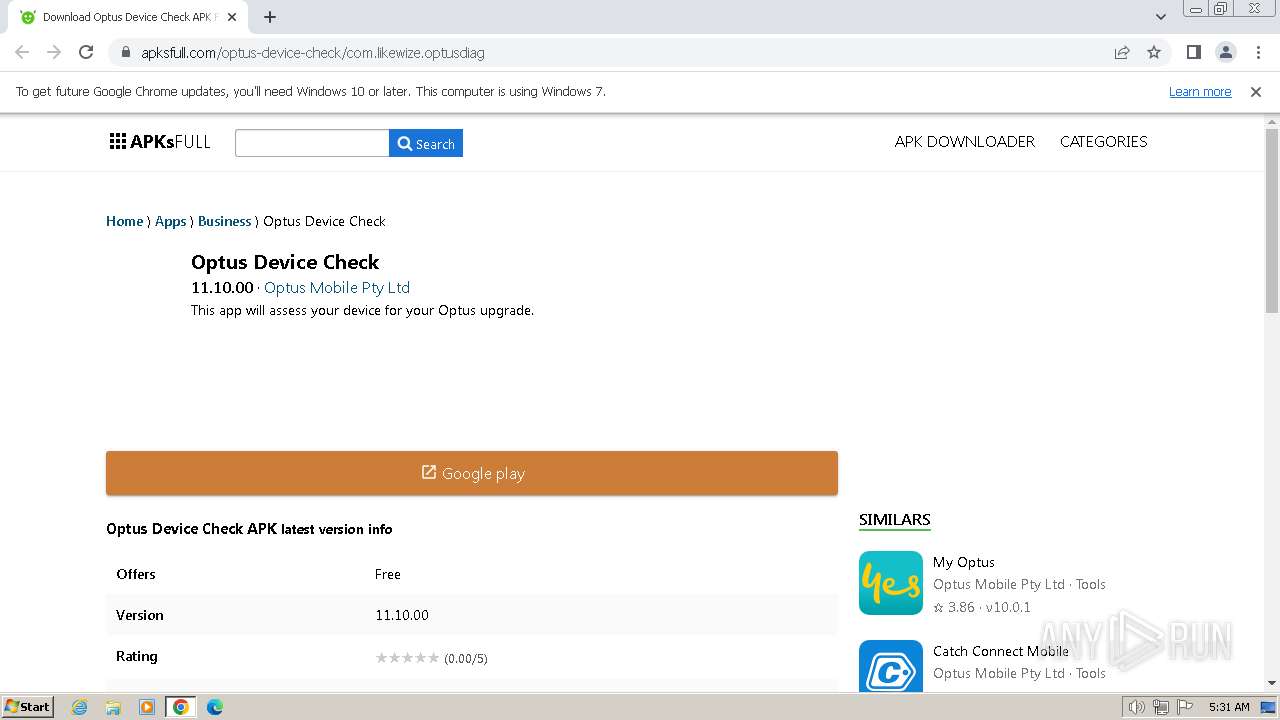Dismiss the Chrome update notification bar
The height and width of the screenshot is (720, 1280).
(x=1256, y=91)
